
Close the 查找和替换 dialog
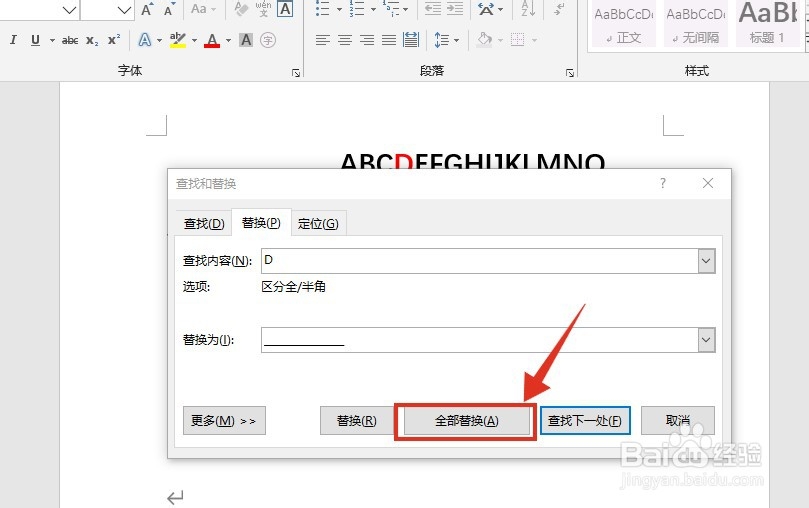(x=708, y=183)
